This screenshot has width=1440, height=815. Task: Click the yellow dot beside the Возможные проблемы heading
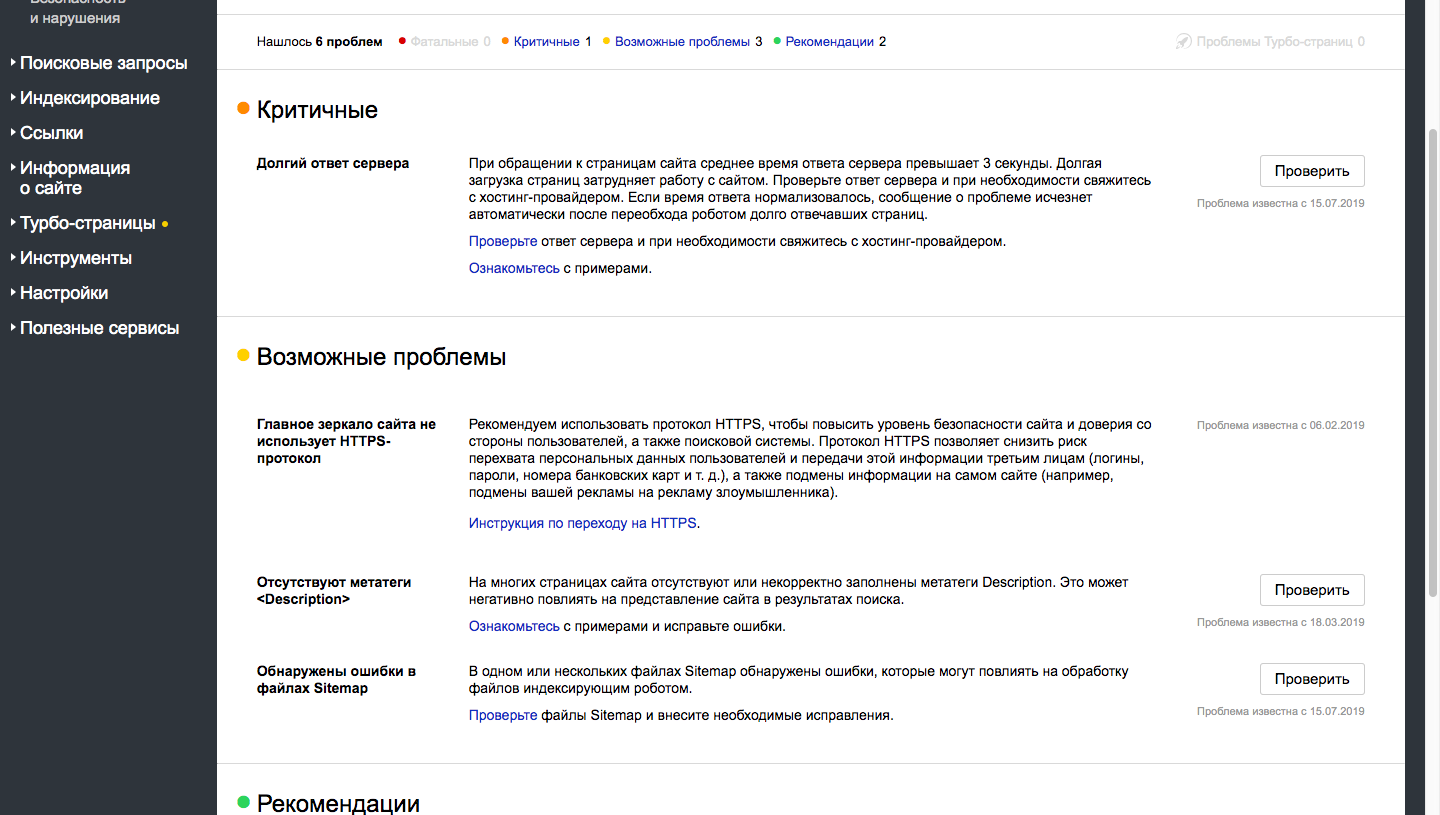point(243,355)
